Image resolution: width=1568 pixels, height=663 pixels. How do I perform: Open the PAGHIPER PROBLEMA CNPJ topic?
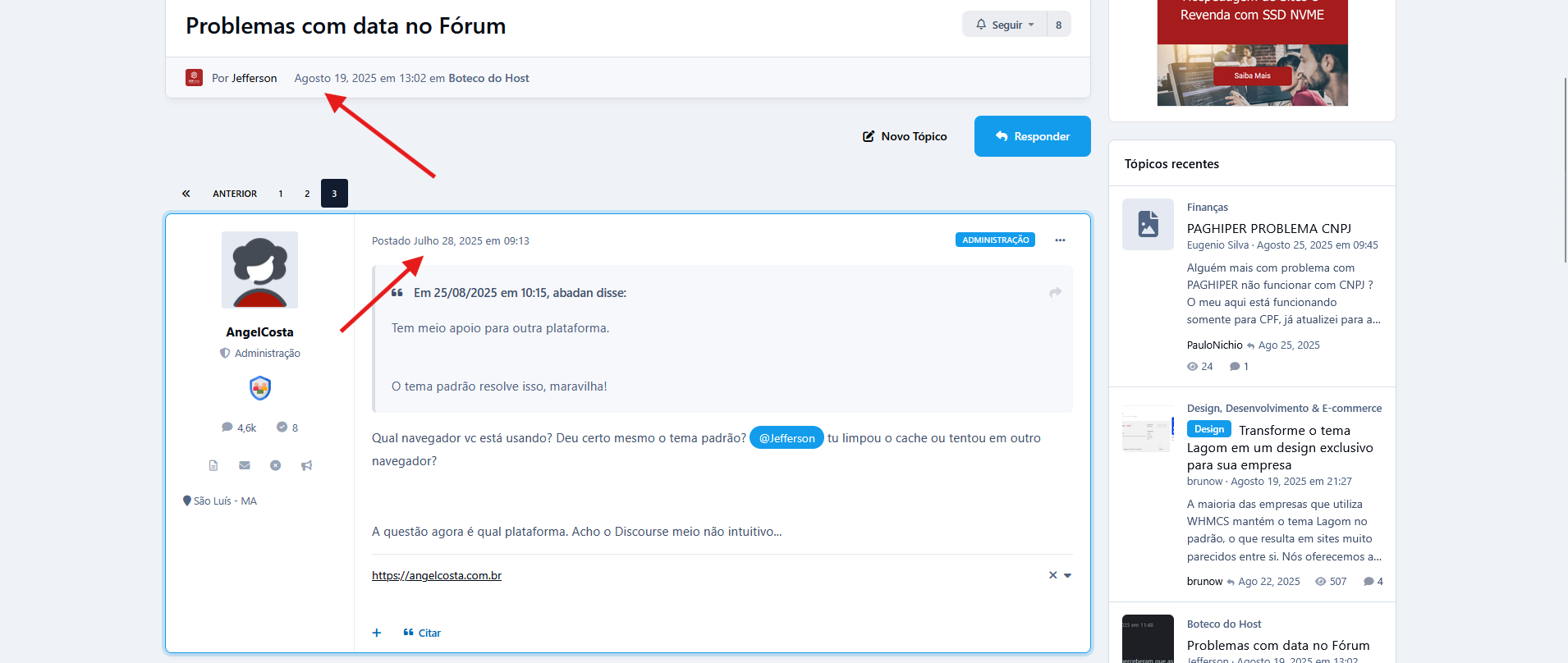(1269, 229)
